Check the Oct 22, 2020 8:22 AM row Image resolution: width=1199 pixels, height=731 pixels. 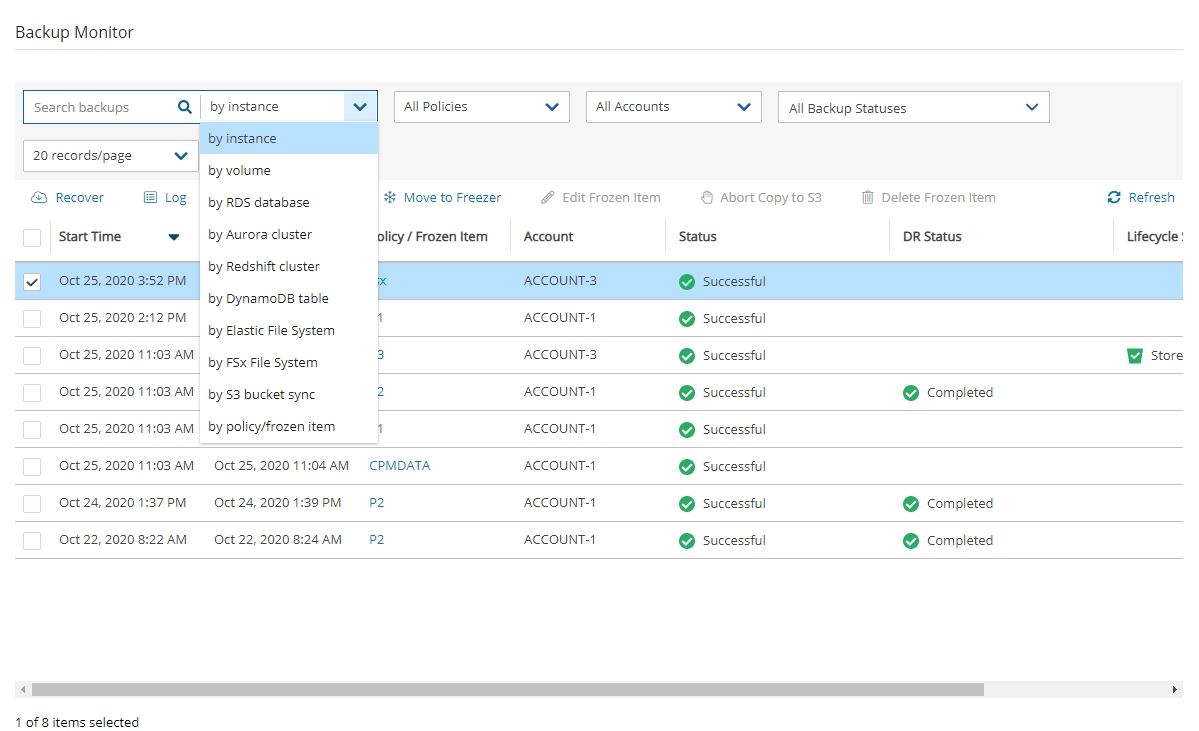32,540
